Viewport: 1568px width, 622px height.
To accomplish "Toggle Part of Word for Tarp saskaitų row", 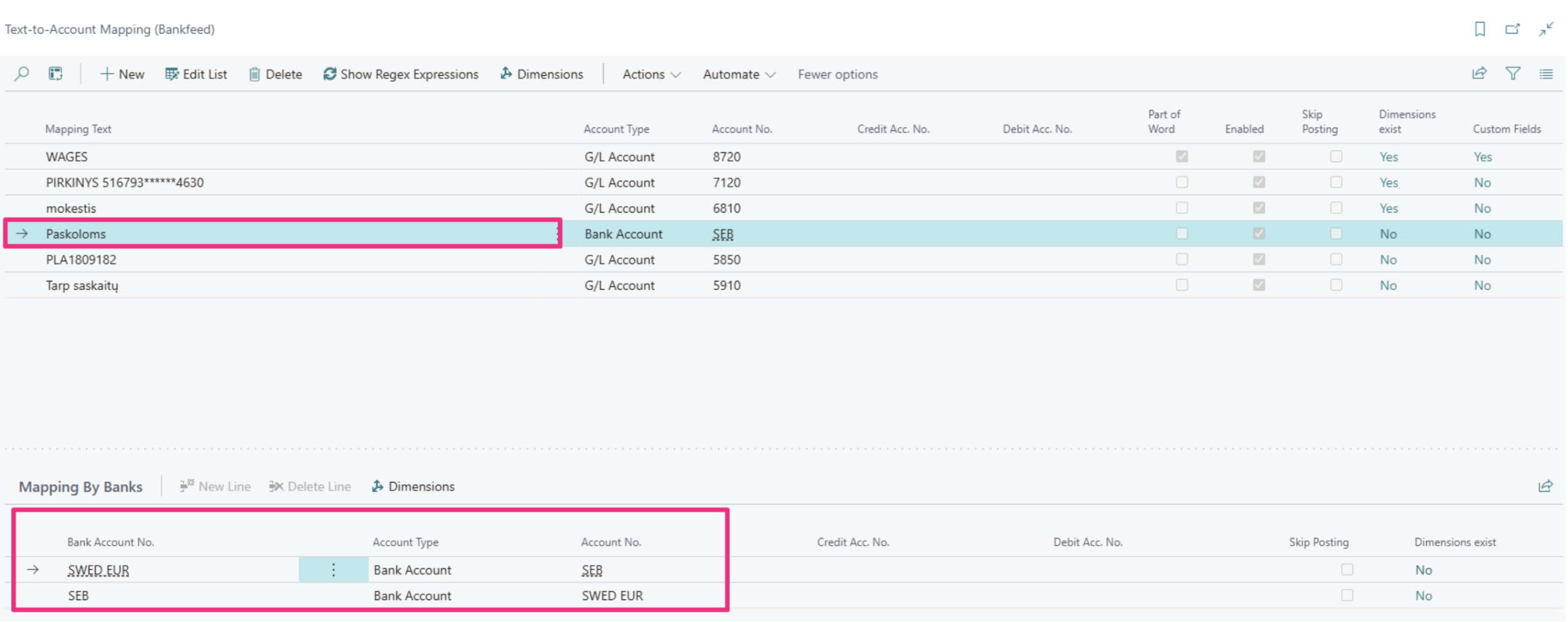I will pyautogui.click(x=1182, y=285).
